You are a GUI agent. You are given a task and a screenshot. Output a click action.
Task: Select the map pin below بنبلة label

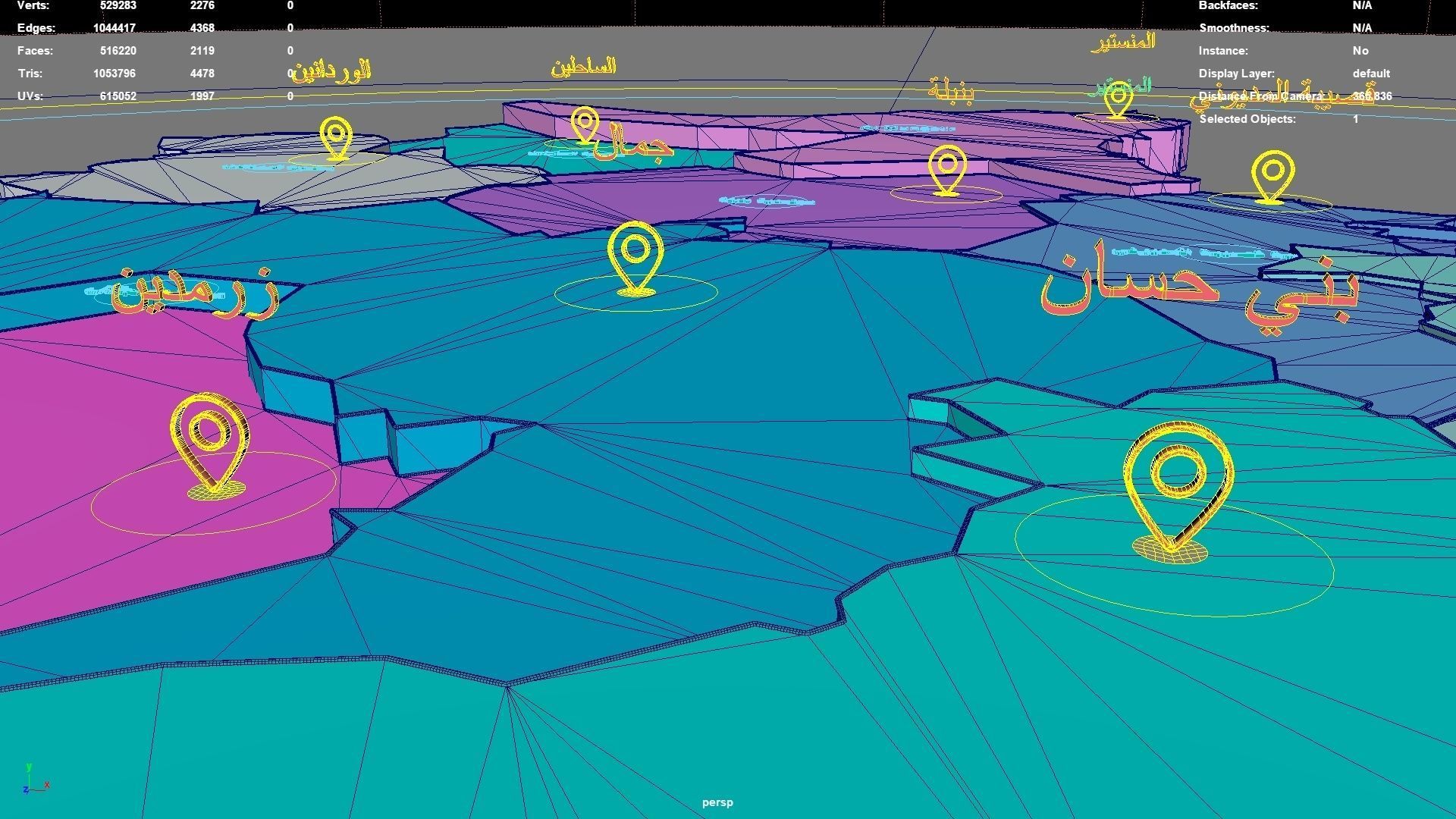(947, 171)
